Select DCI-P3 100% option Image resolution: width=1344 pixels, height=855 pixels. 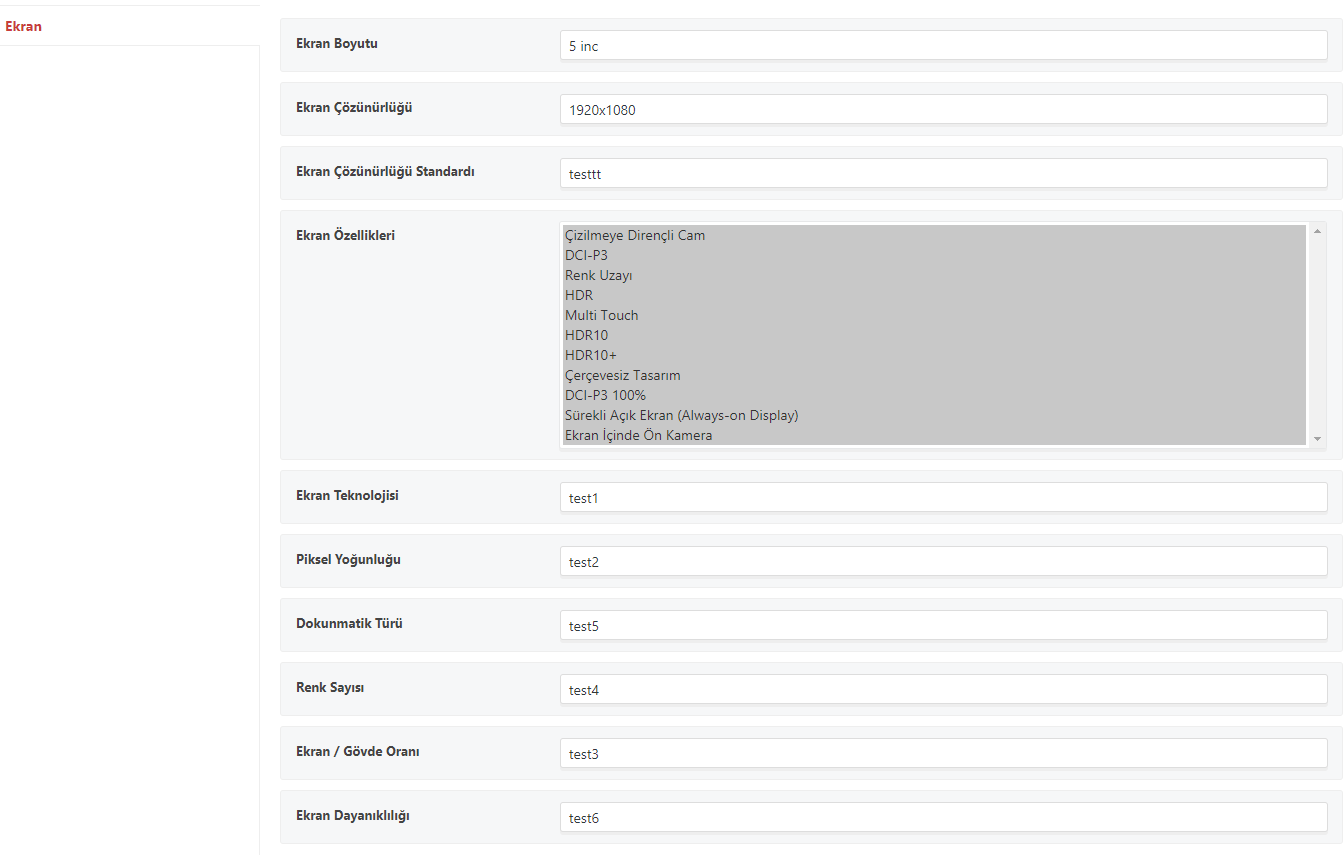pyautogui.click(x=934, y=395)
